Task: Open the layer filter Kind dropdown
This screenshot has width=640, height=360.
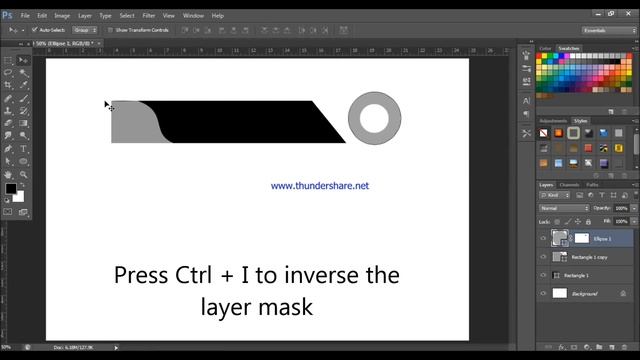Action: 554,196
